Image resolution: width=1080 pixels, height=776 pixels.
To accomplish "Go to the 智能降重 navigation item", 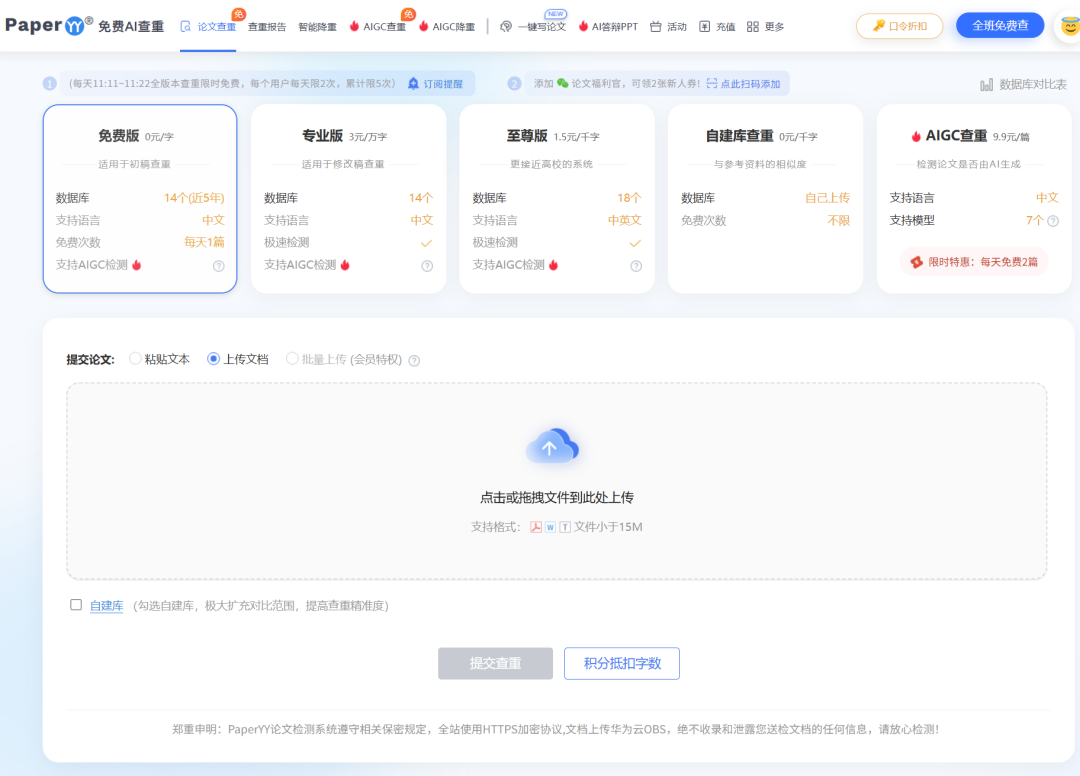I will 317,27.
